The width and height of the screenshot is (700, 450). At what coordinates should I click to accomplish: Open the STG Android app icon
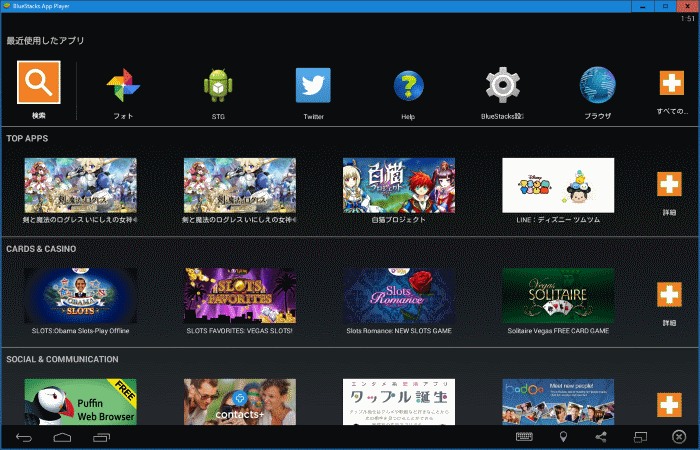pos(218,85)
